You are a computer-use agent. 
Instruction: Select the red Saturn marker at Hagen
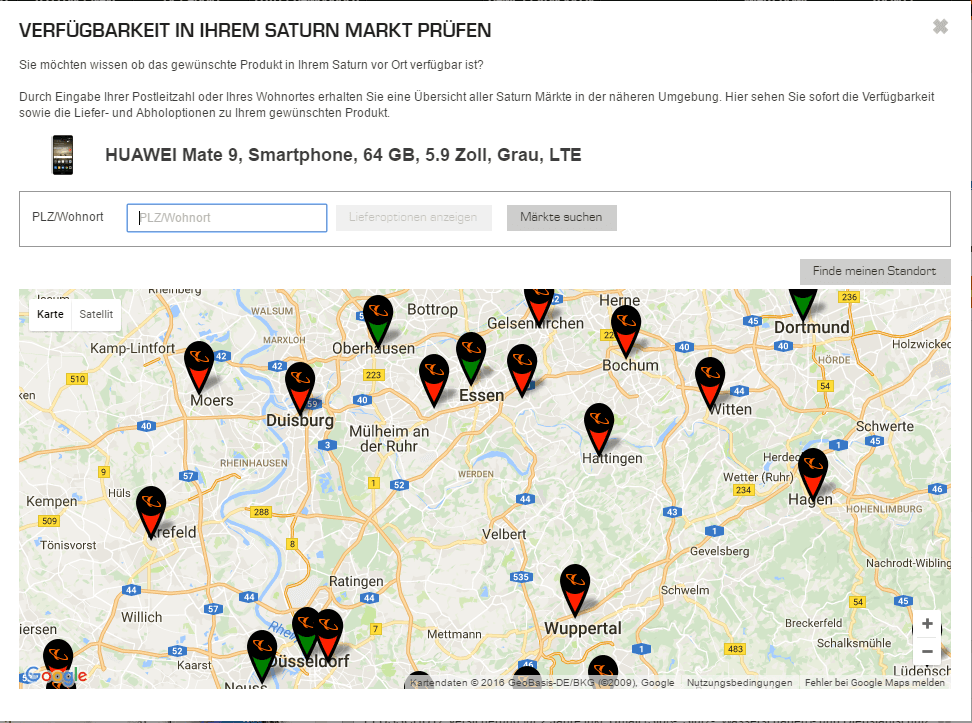pyautogui.click(x=813, y=474)
